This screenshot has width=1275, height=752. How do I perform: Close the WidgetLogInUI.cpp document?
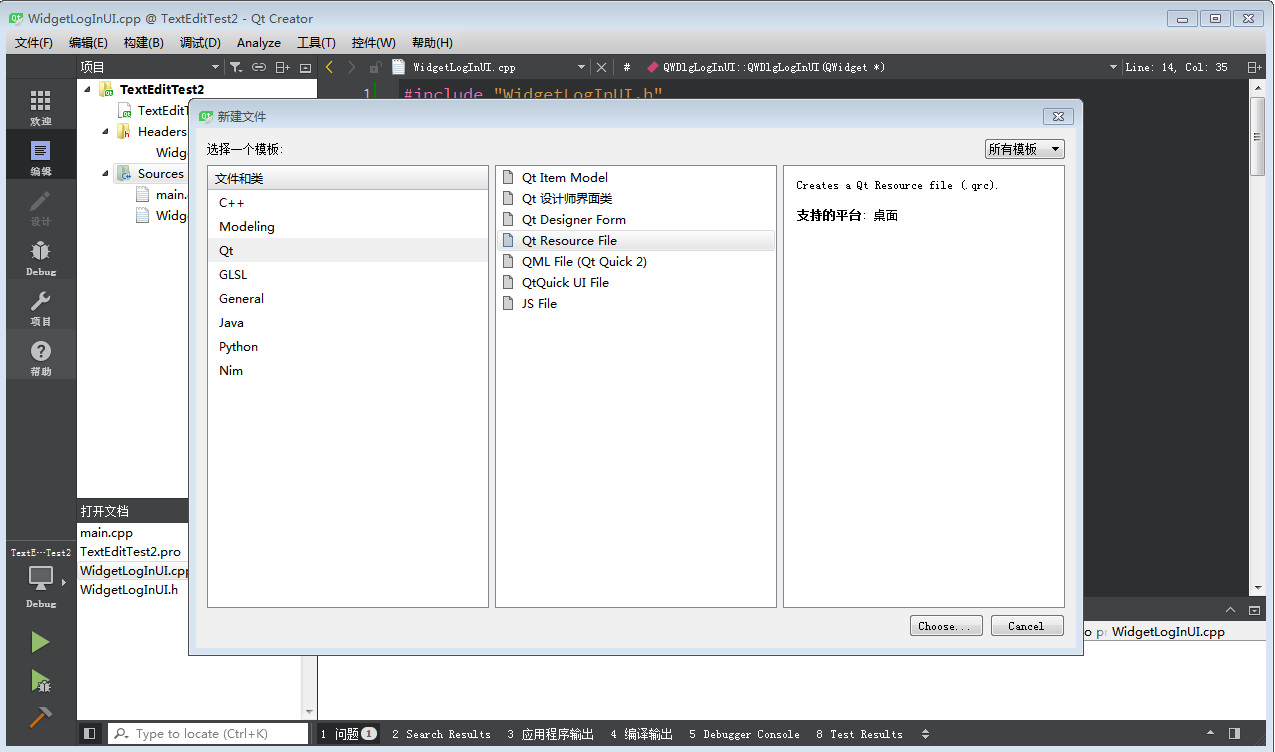601,67
